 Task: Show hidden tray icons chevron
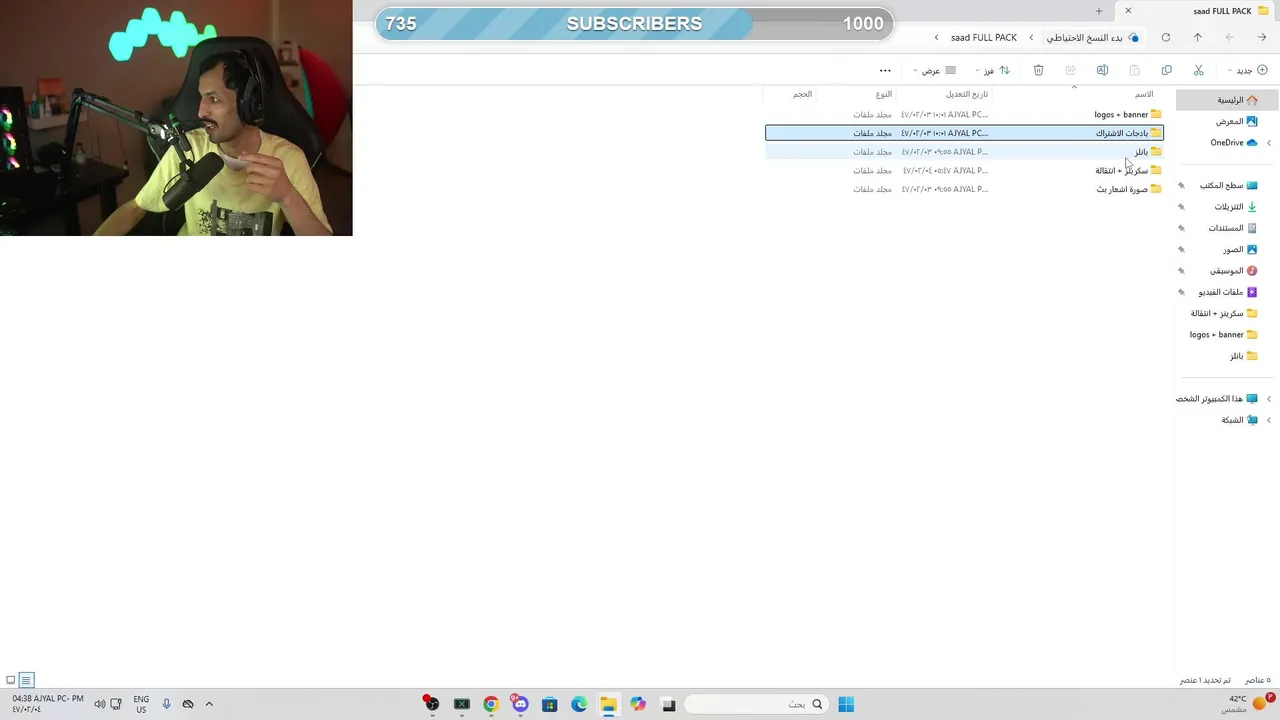[x=209, y=704]
